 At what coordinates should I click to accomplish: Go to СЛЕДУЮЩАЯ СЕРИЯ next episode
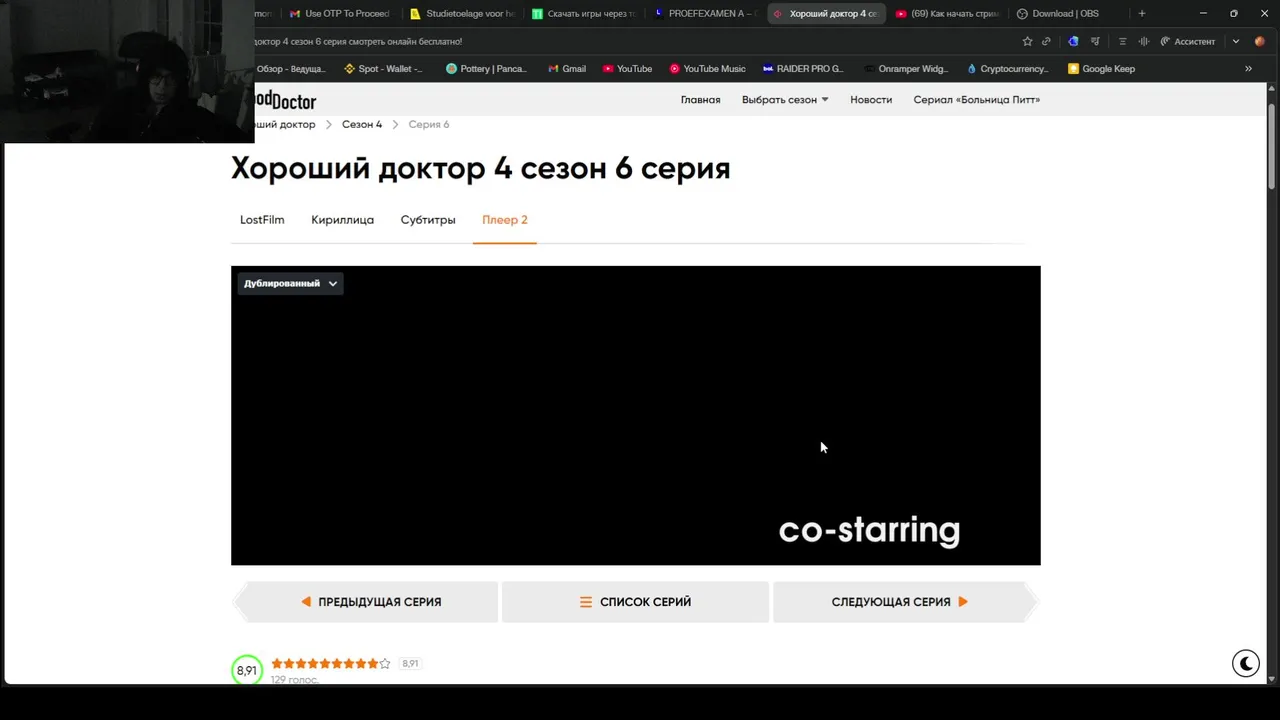906,602
